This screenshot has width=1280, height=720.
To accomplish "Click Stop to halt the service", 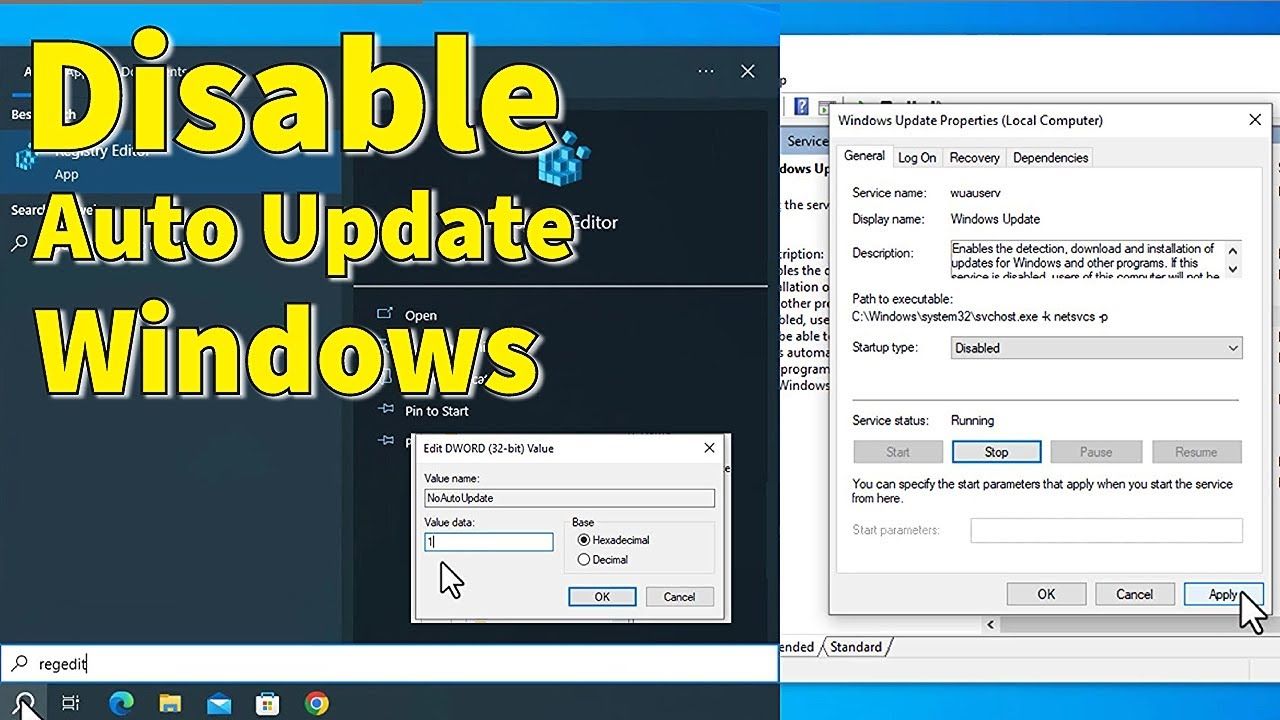I will point(996,452).
